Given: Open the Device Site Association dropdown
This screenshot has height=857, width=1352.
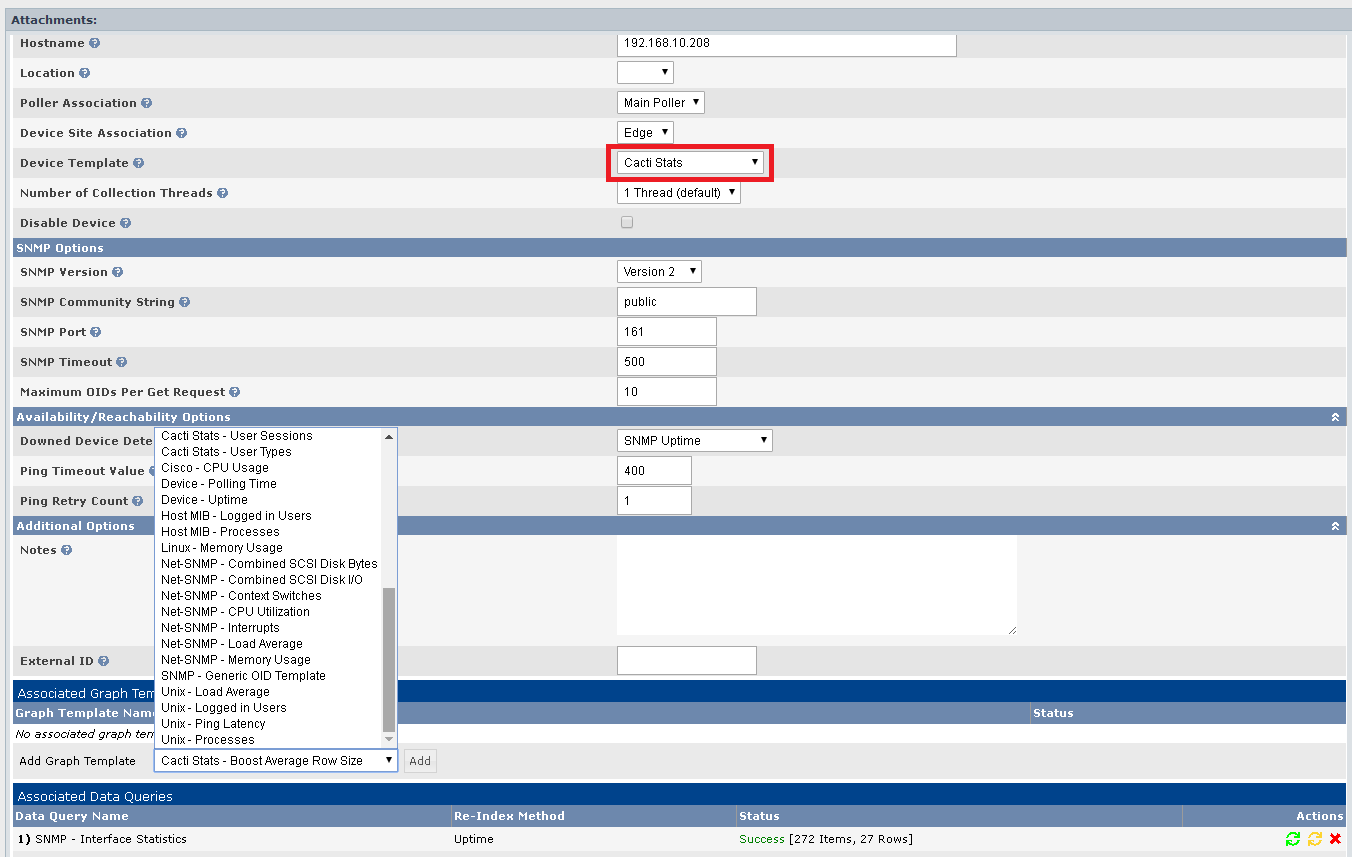Looking at the screenshot, I should pos(645,132).
